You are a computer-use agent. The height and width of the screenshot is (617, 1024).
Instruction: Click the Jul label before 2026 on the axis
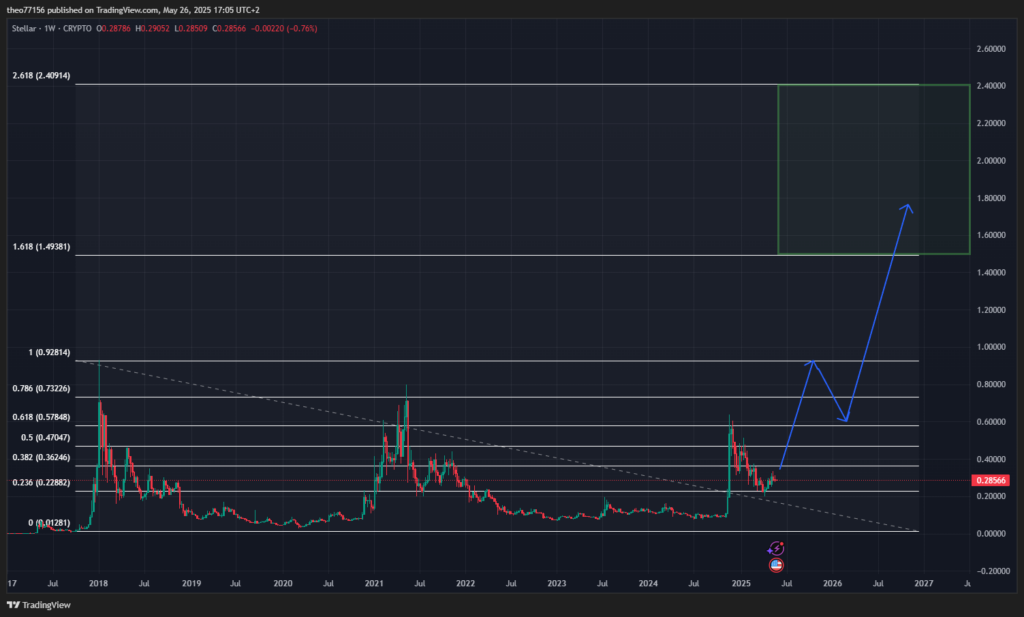(786, 583)
